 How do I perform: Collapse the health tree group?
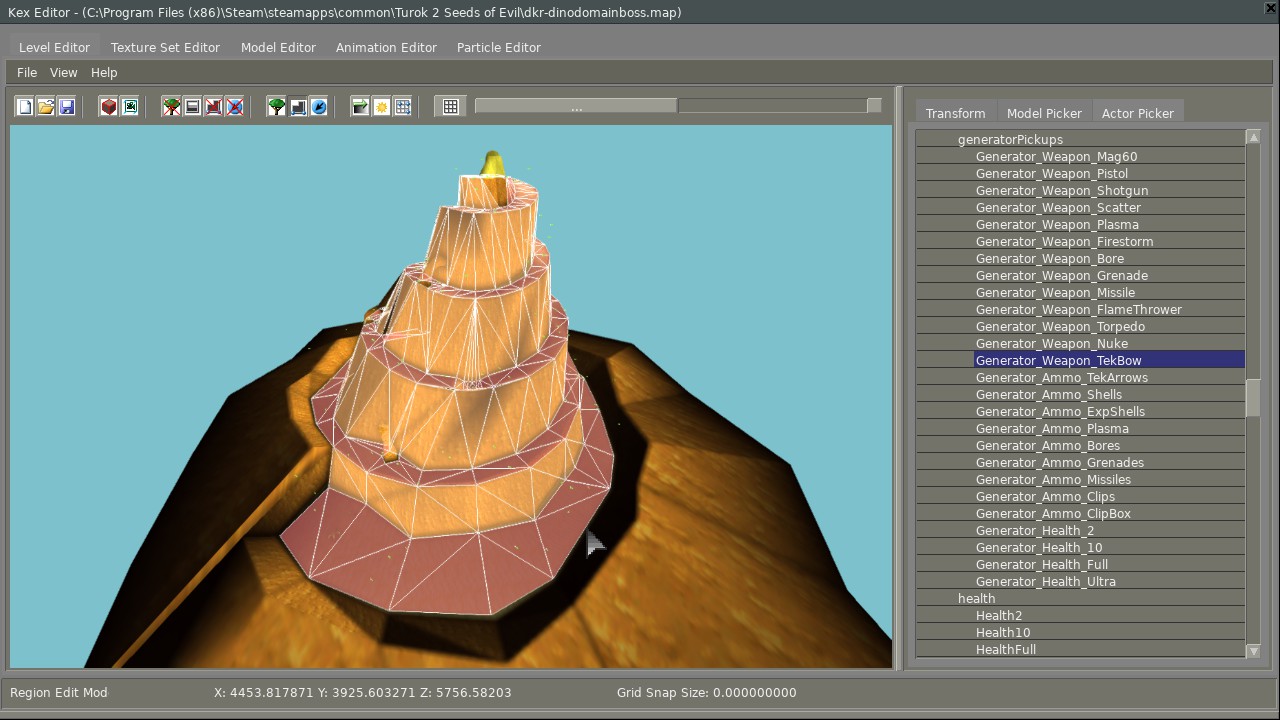(976, 599)
